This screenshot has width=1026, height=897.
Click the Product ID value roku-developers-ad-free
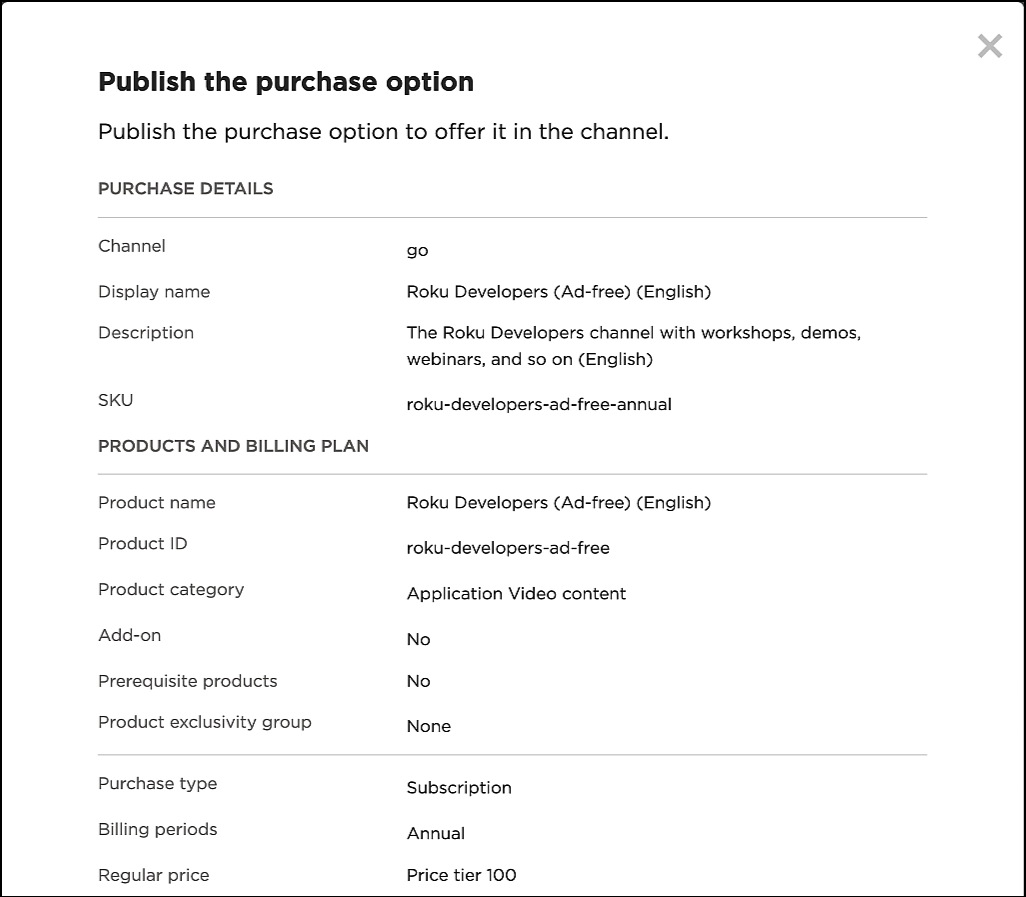tap(508, 548)
